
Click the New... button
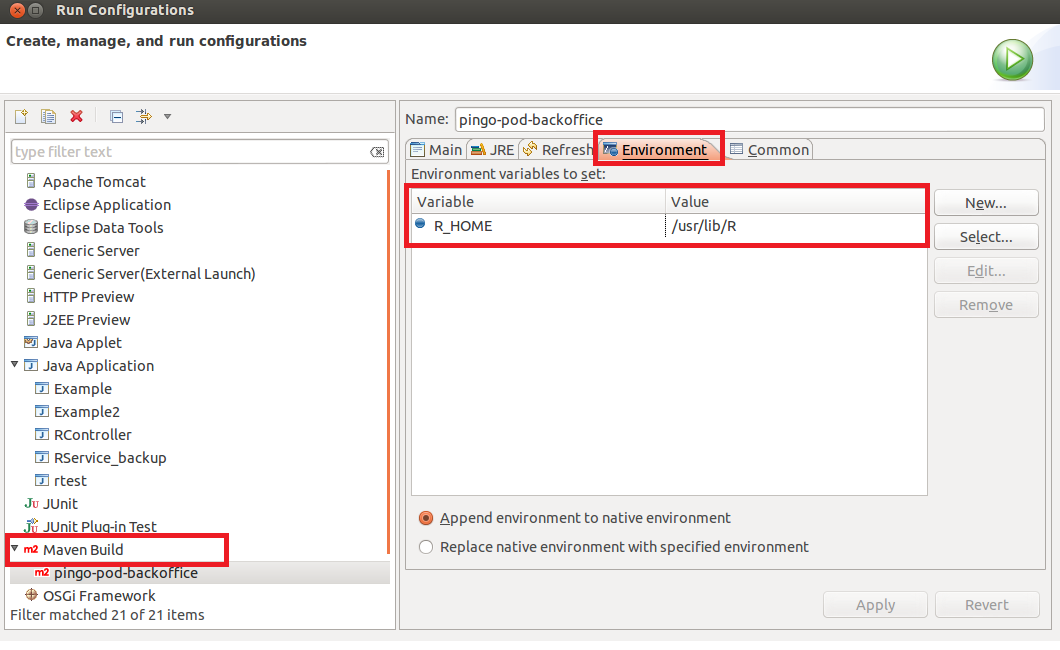click(x=986, y=203)
